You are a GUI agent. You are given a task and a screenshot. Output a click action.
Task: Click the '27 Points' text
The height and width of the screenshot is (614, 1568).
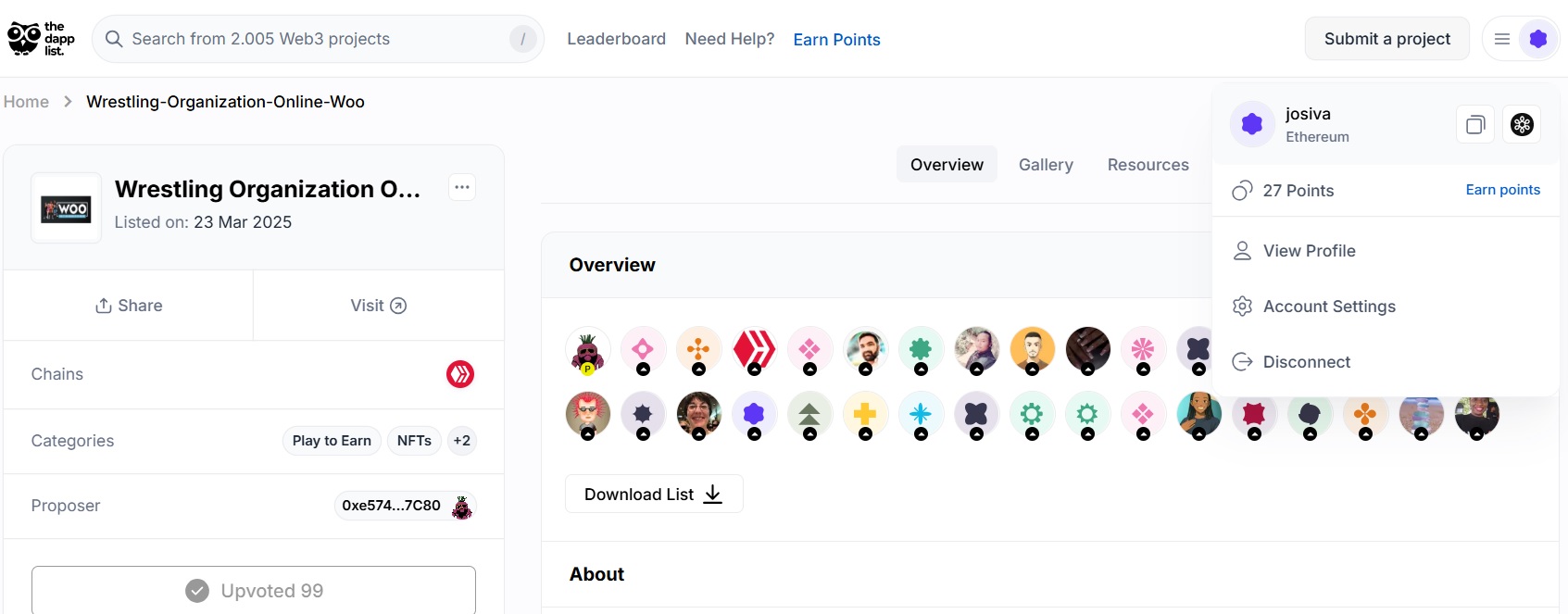click(x=1298, y=191)
